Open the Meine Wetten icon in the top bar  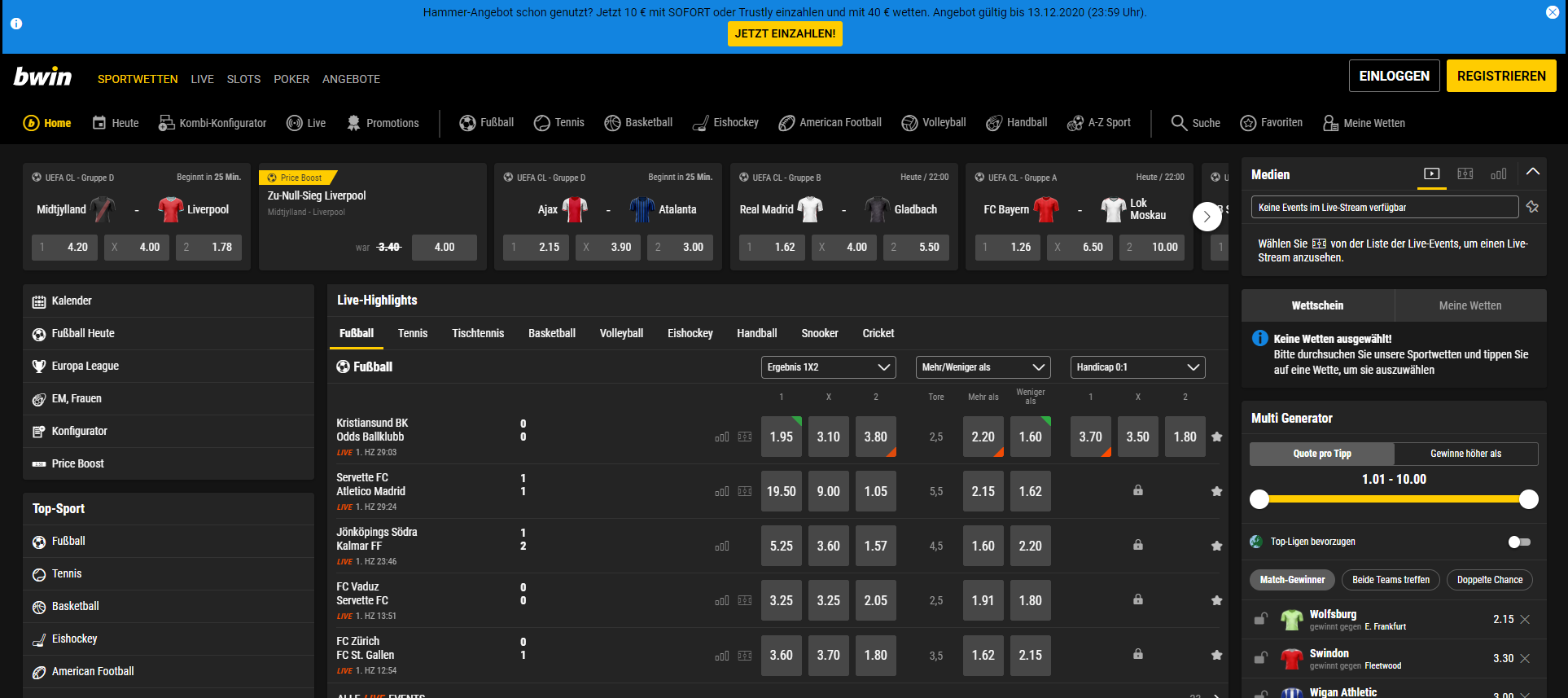pos(1330,123)
